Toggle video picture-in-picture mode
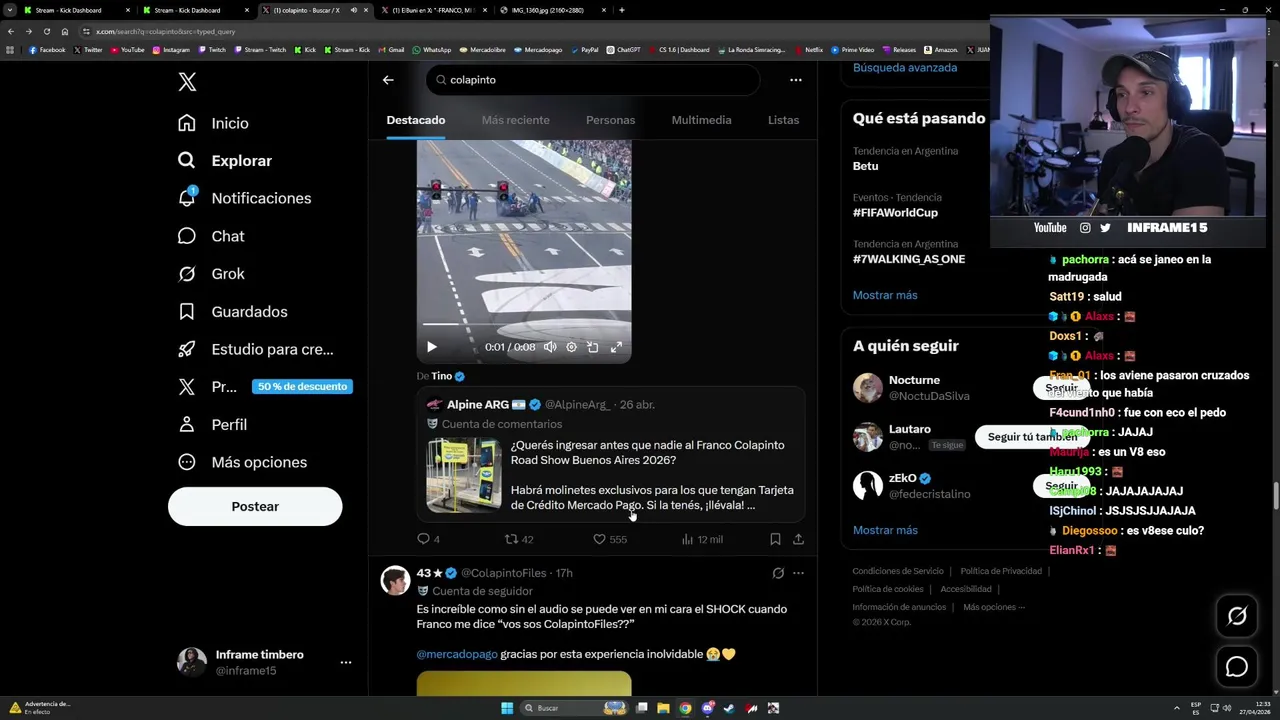Image resolution: width=1280 pixels, height=720 pixels. click(x=593, y=347)
